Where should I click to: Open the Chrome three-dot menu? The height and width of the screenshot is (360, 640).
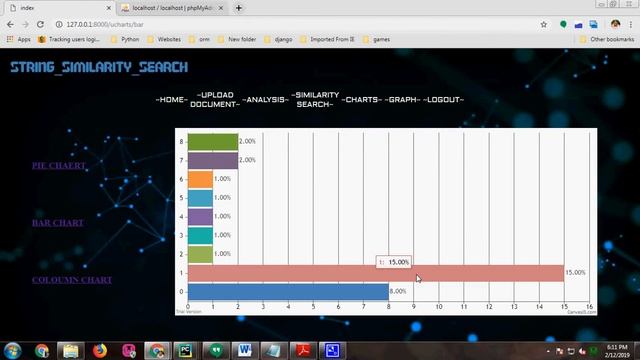click(631, 24)
